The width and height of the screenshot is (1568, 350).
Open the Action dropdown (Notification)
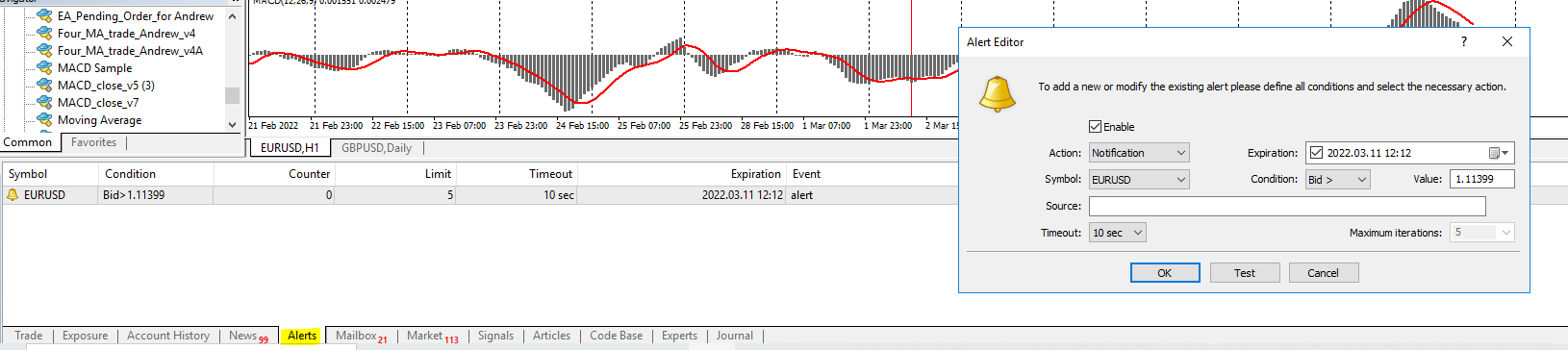tap(1139, 153)
